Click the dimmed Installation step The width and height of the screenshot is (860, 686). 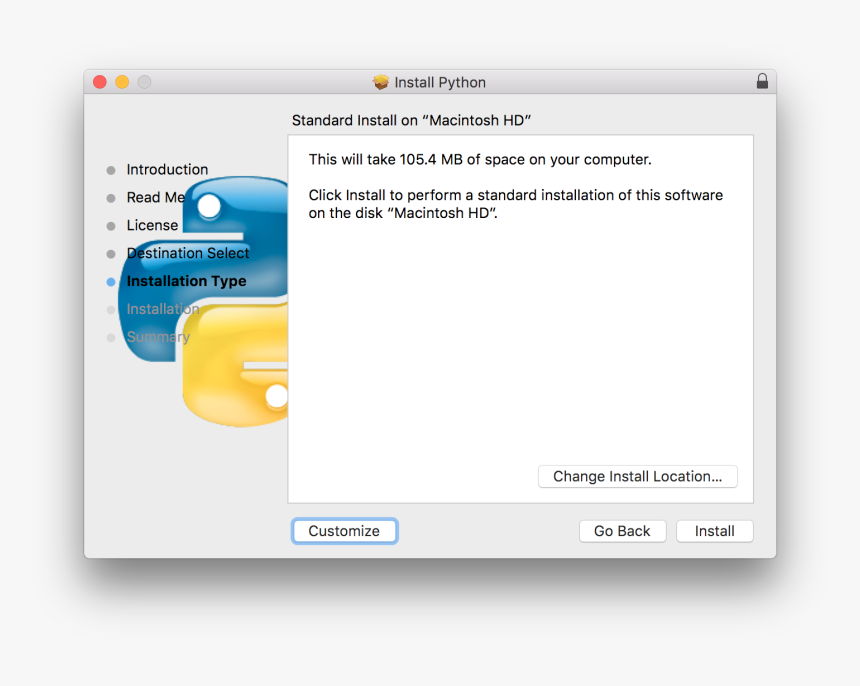click(x=163, y=309)
